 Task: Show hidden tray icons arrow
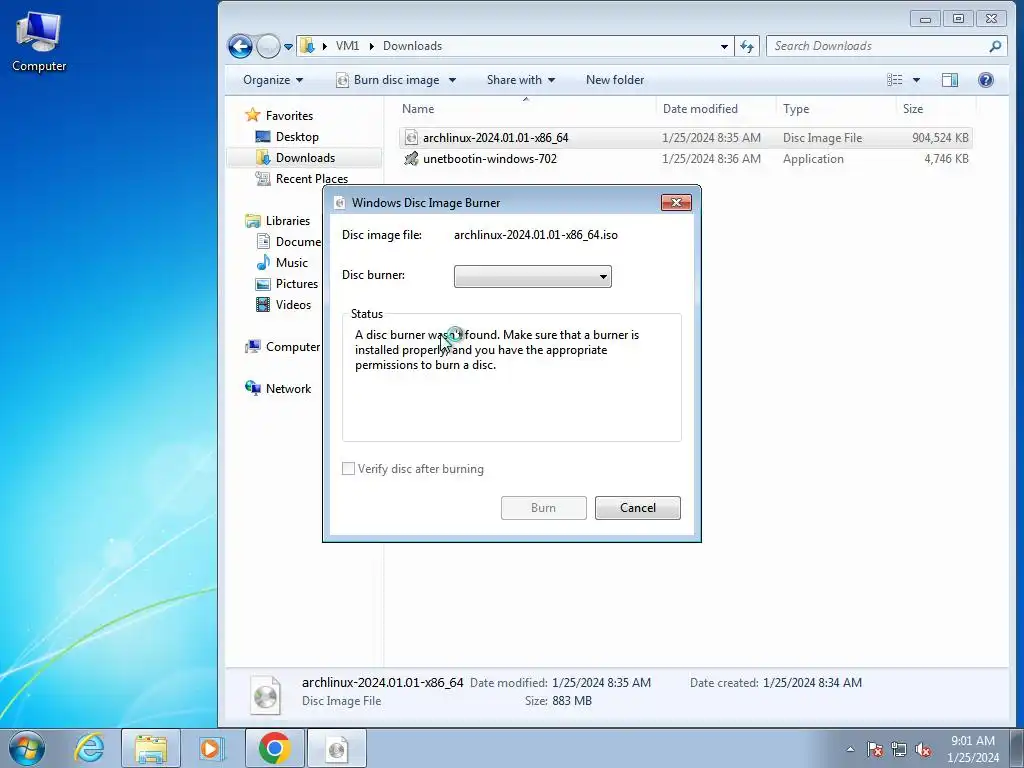pos(850,749)
